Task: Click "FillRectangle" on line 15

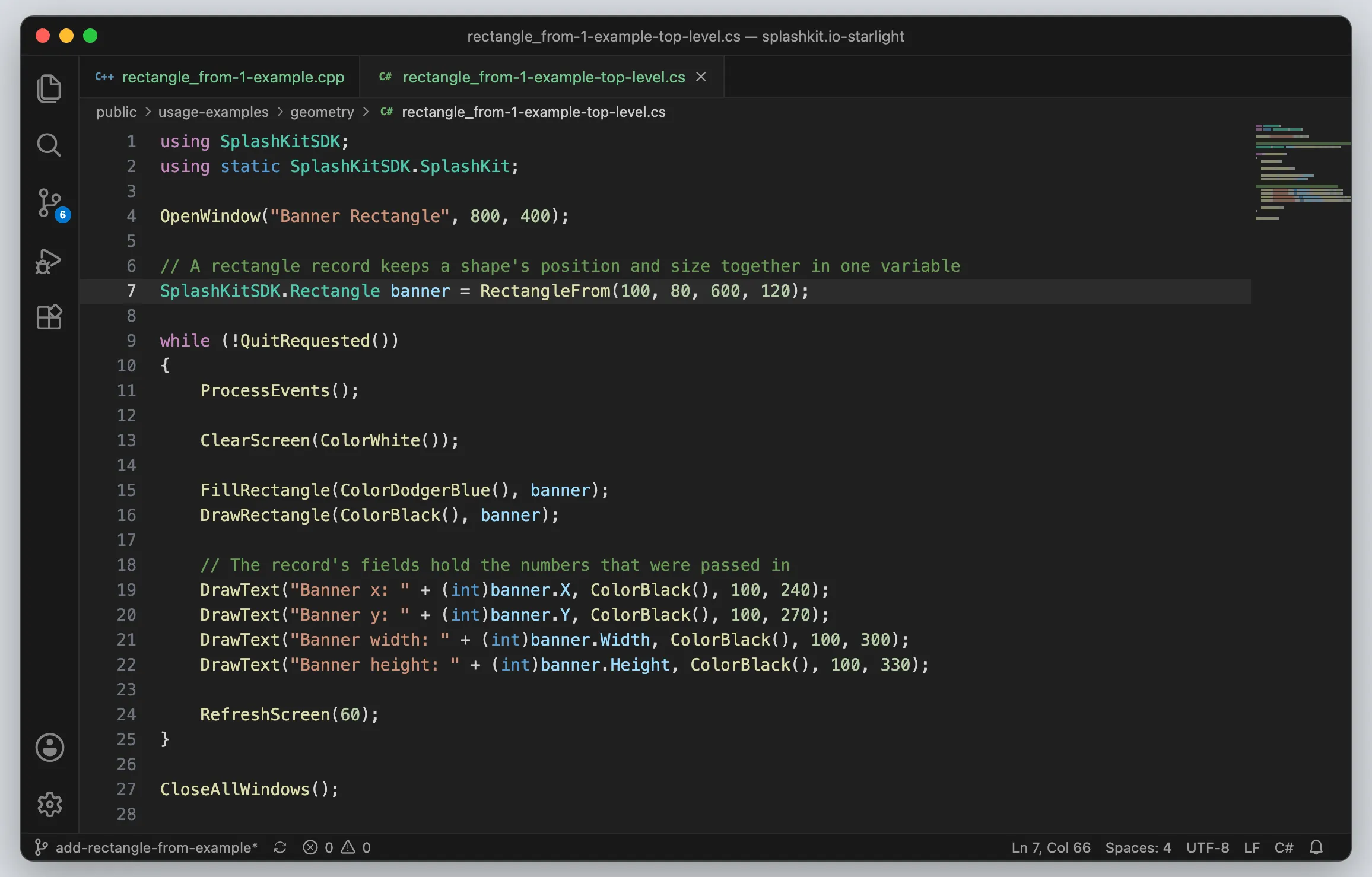Action: pos(265,490)
